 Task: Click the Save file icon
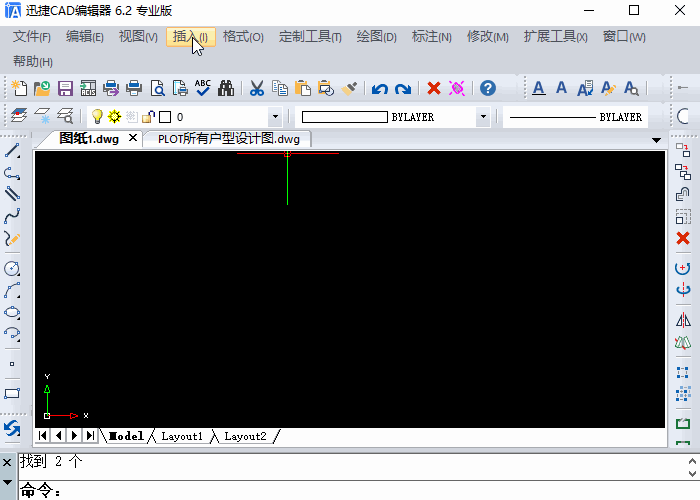pos(64,88)
